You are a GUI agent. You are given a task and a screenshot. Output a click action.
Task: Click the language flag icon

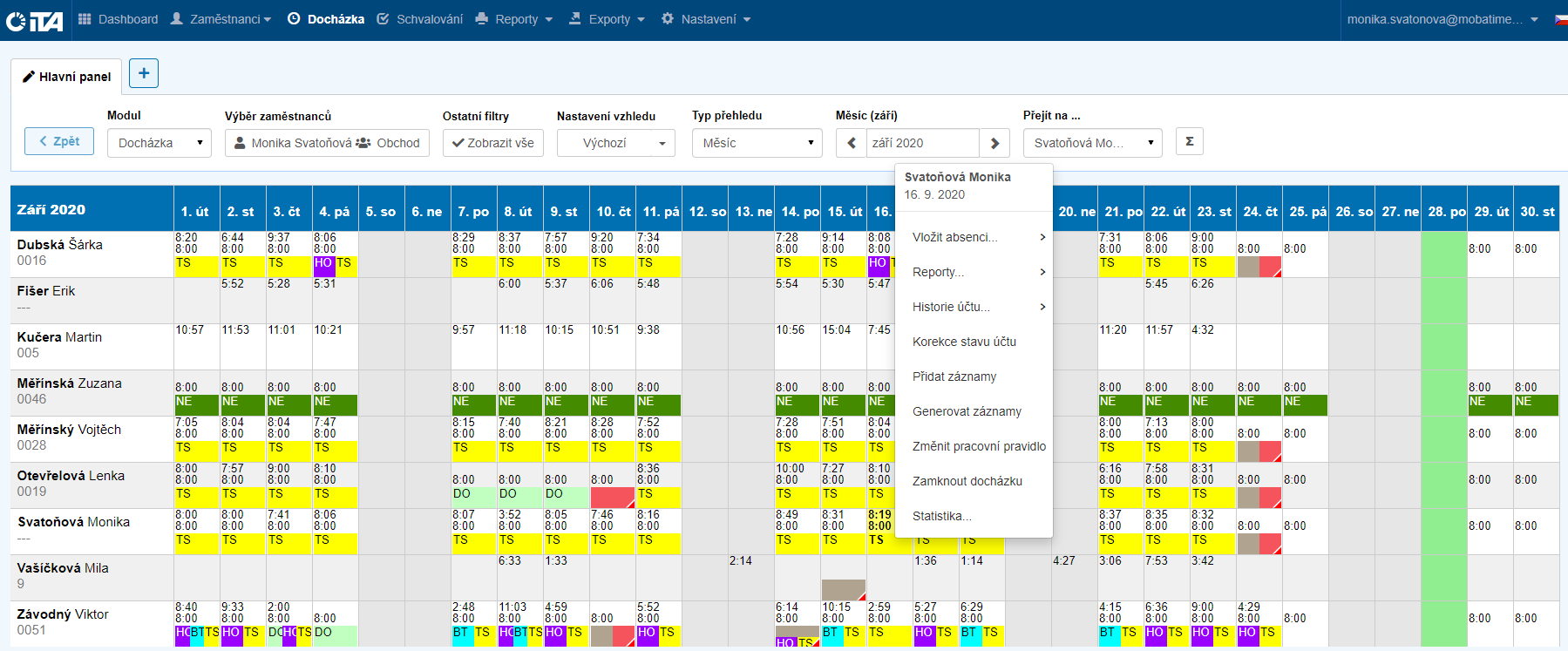coord(1560,19)
